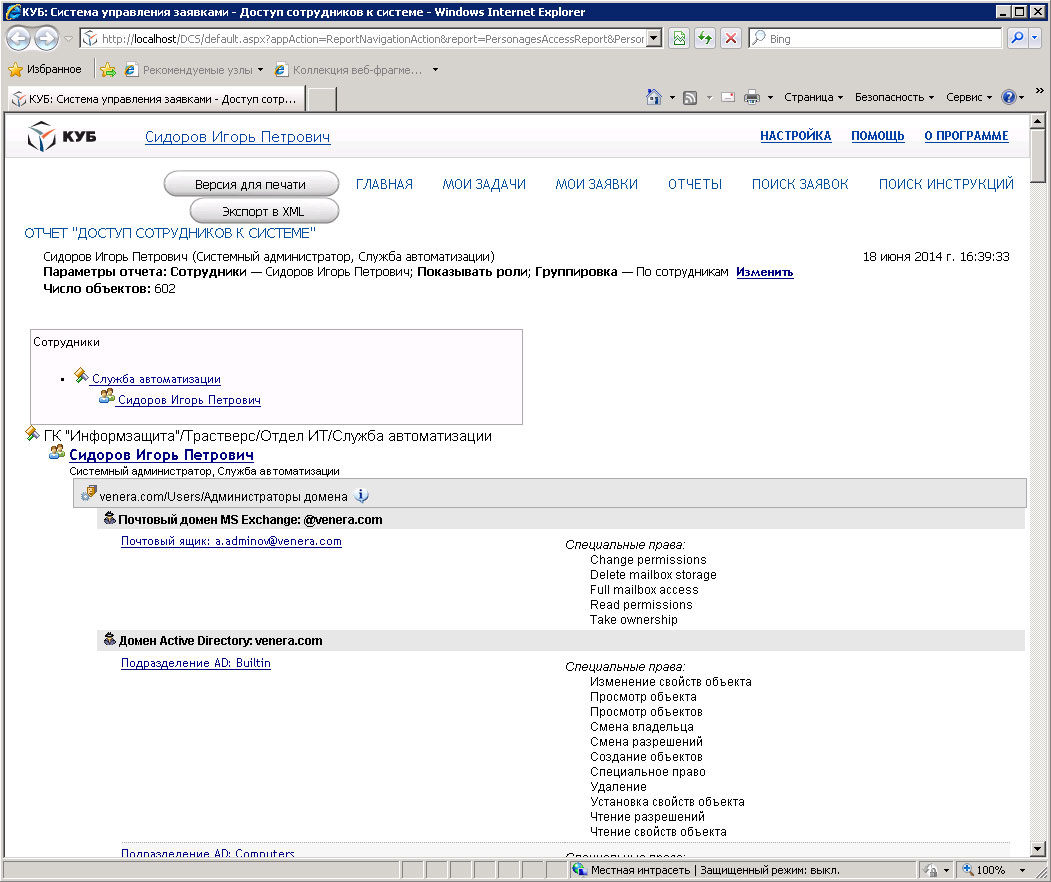Open the ПОИСК ЗАЯВОК navigation item
The image size is (1051, 882).
click(800, 184)
